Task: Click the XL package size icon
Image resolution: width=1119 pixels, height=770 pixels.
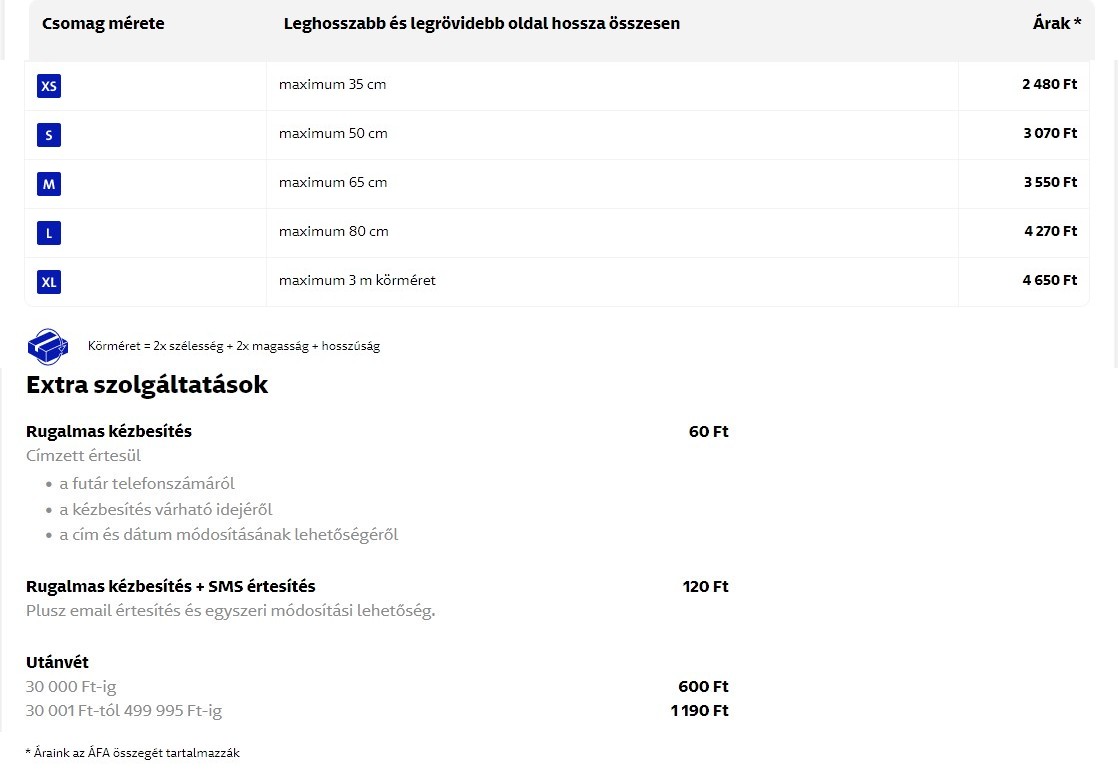Action: 49,282
